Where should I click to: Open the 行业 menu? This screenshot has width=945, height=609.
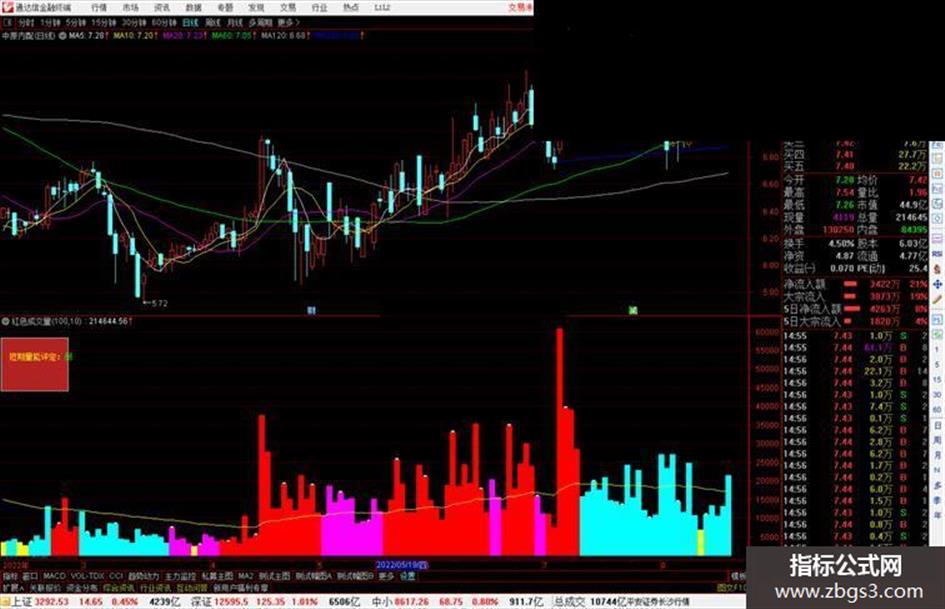(x=319, y=8)
